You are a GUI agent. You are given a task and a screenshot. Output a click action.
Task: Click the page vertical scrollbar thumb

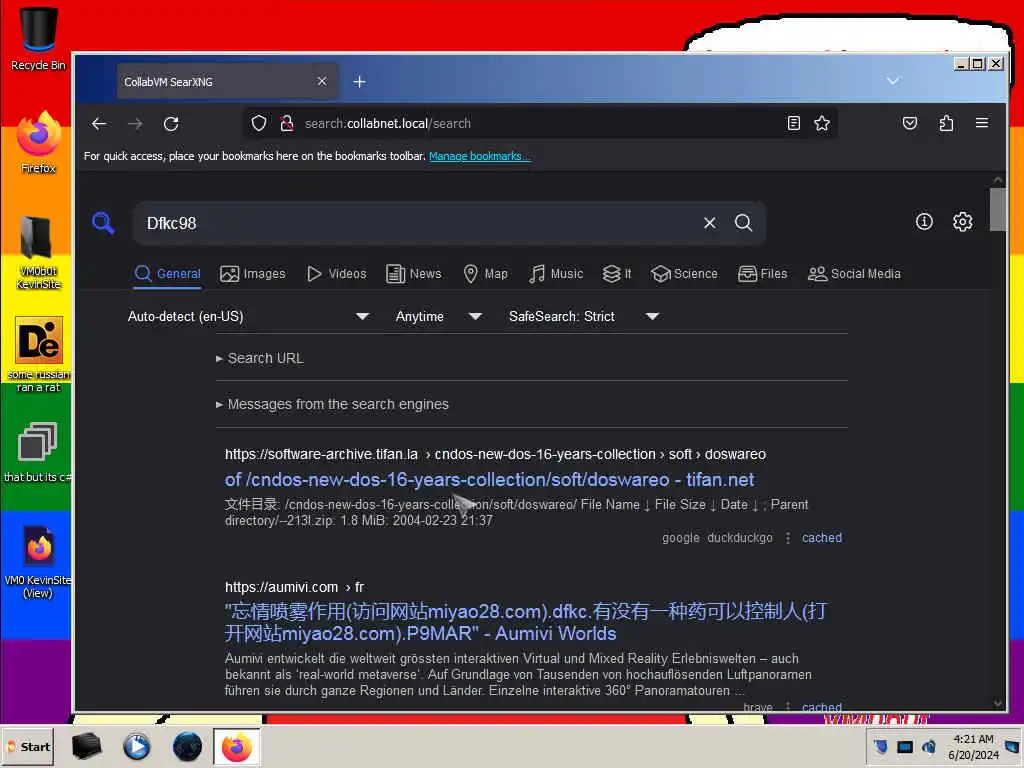click(x=997, y=210)
